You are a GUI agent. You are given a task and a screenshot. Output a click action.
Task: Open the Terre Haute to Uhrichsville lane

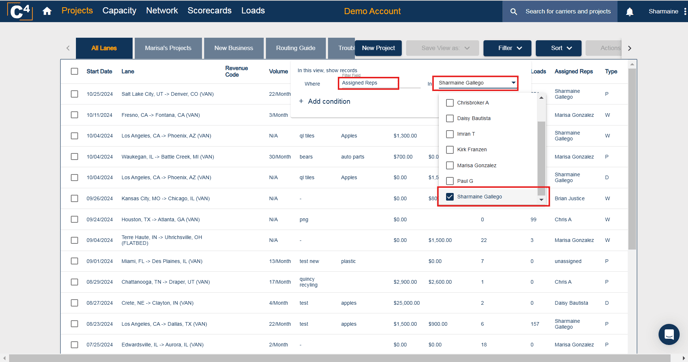[162, 240]
